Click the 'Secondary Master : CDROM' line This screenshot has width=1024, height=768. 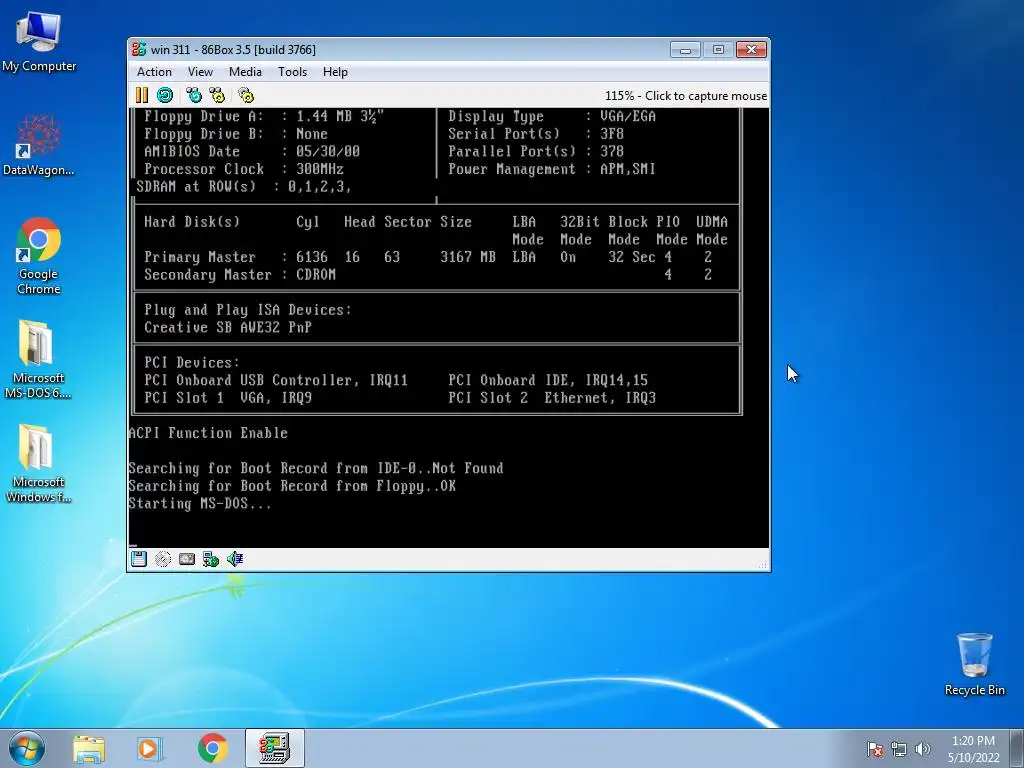(240, 275)
